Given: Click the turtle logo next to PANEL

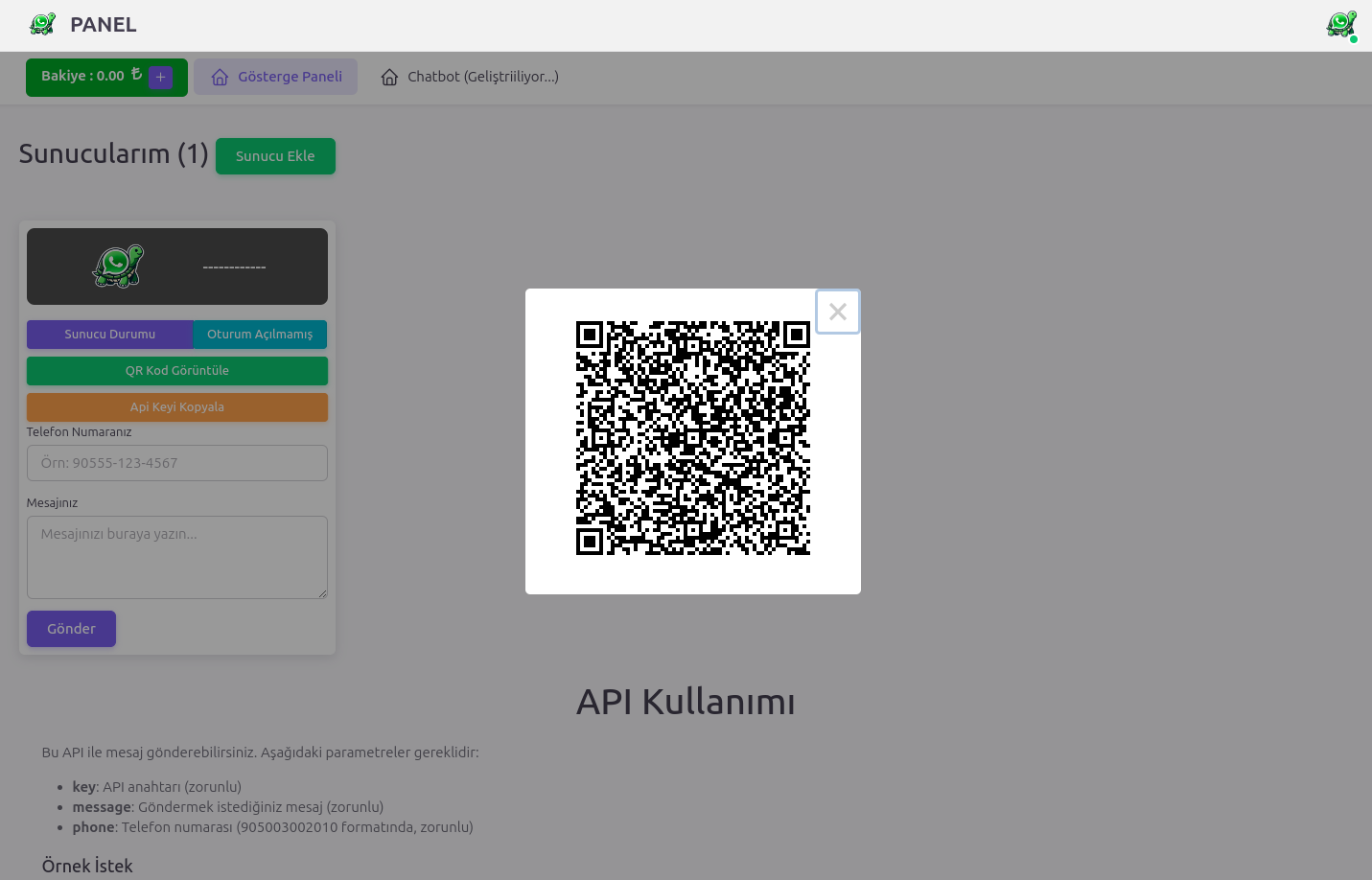Looking at the screenshot, I should [x=42, y=24].
